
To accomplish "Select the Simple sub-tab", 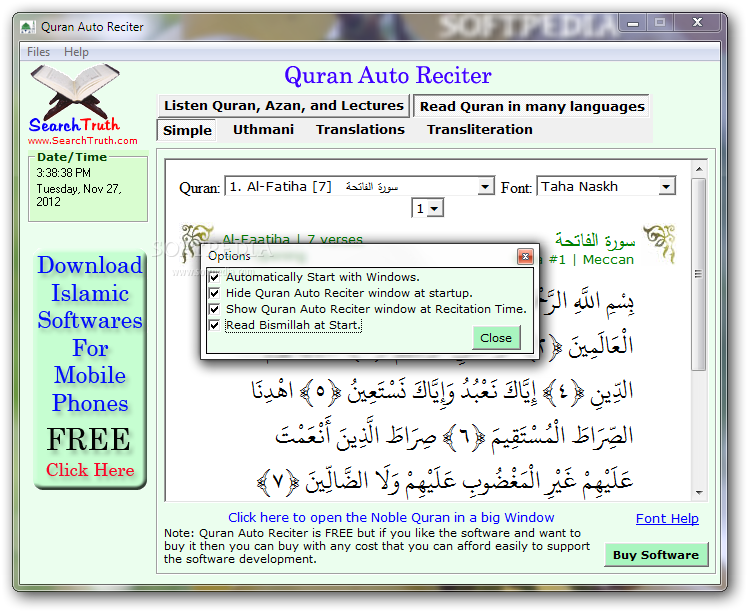I will coord(187,130).
